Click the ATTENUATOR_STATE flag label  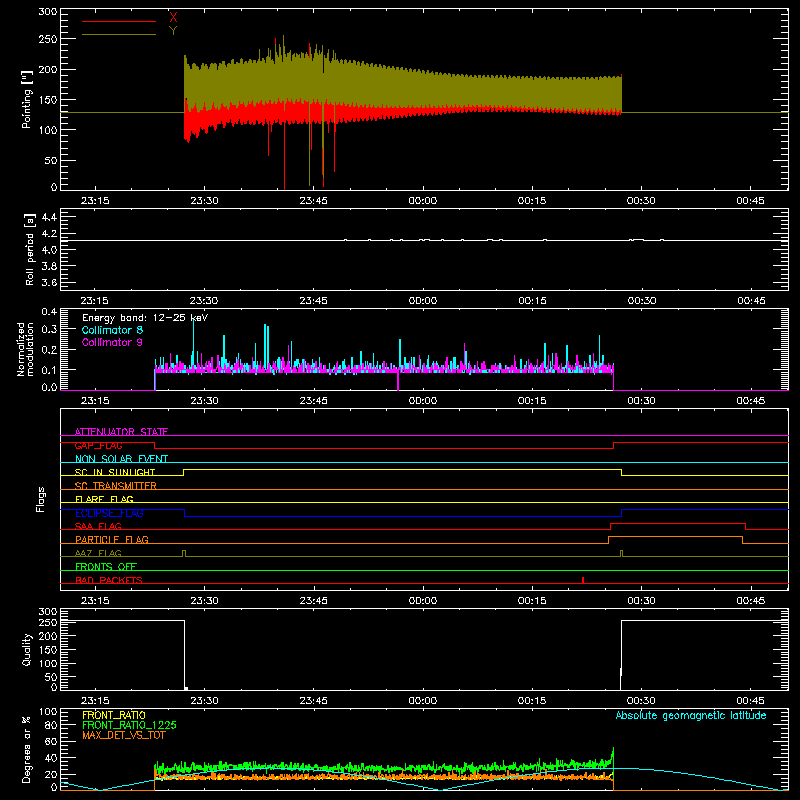121,432
